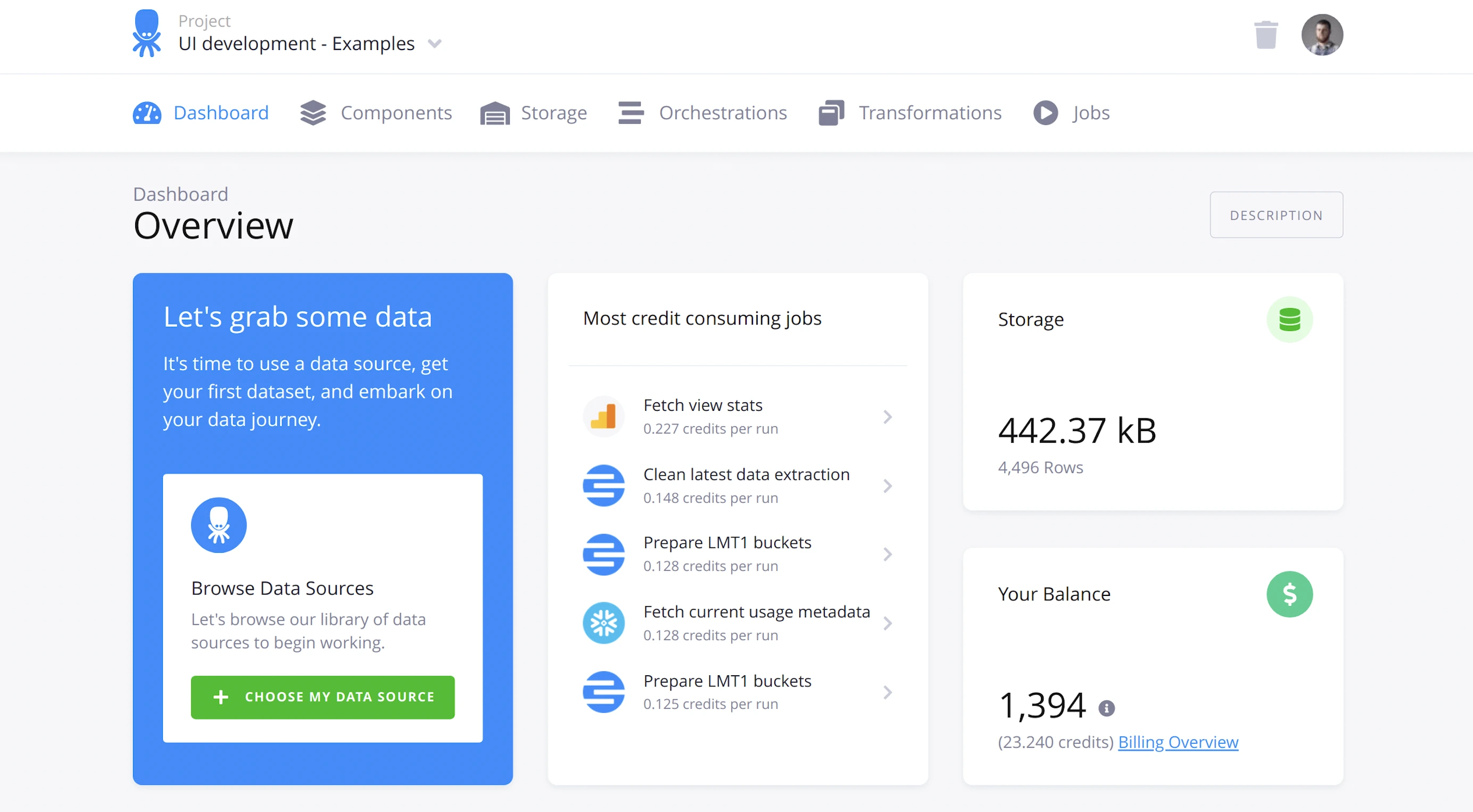Click the Let's grab some data heading
The width and height of the screenshot is (1473, 812).
tap(297, 316)
